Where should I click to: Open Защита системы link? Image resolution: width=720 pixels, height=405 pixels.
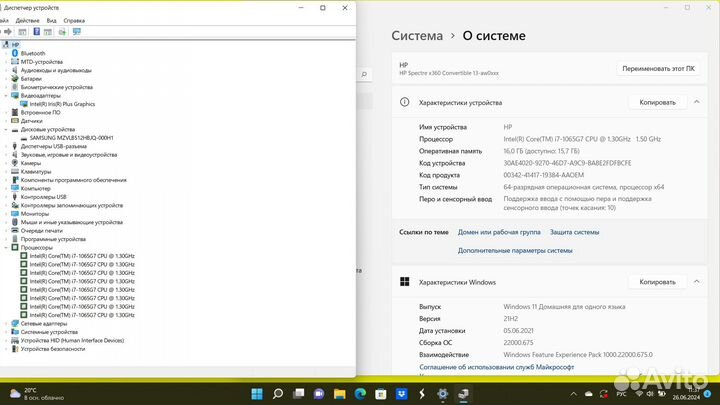(x=574, y=232)
